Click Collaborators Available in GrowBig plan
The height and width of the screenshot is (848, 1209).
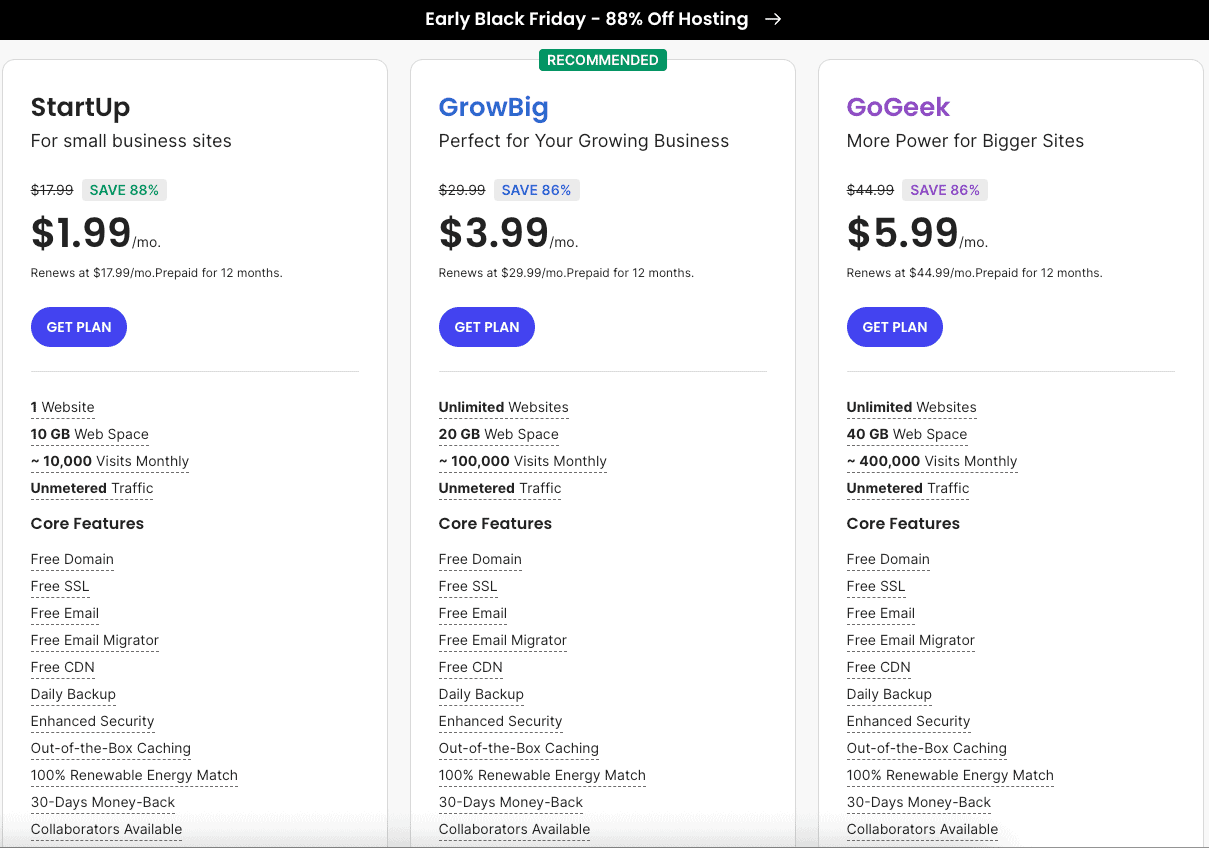[515, 829]
